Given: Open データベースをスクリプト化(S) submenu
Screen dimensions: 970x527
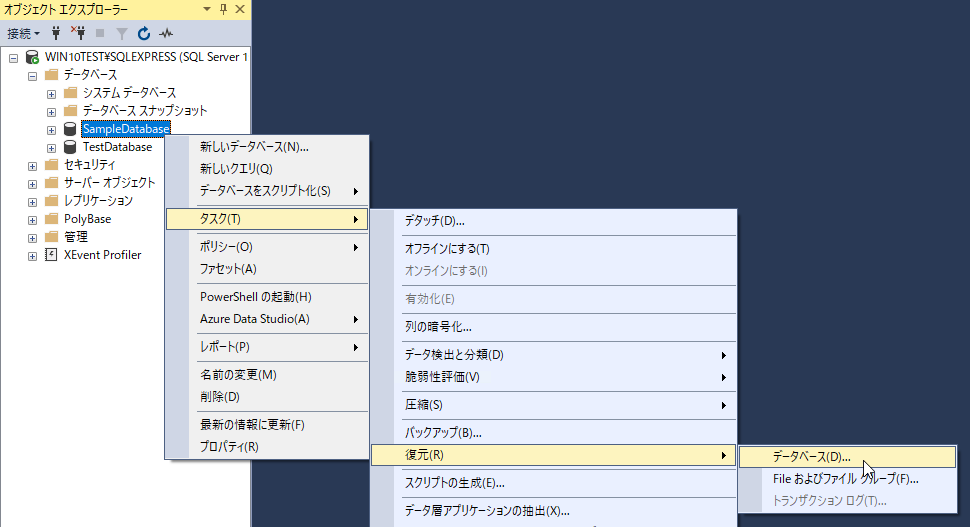Looking at the screenshot, I should coord(267,191).
